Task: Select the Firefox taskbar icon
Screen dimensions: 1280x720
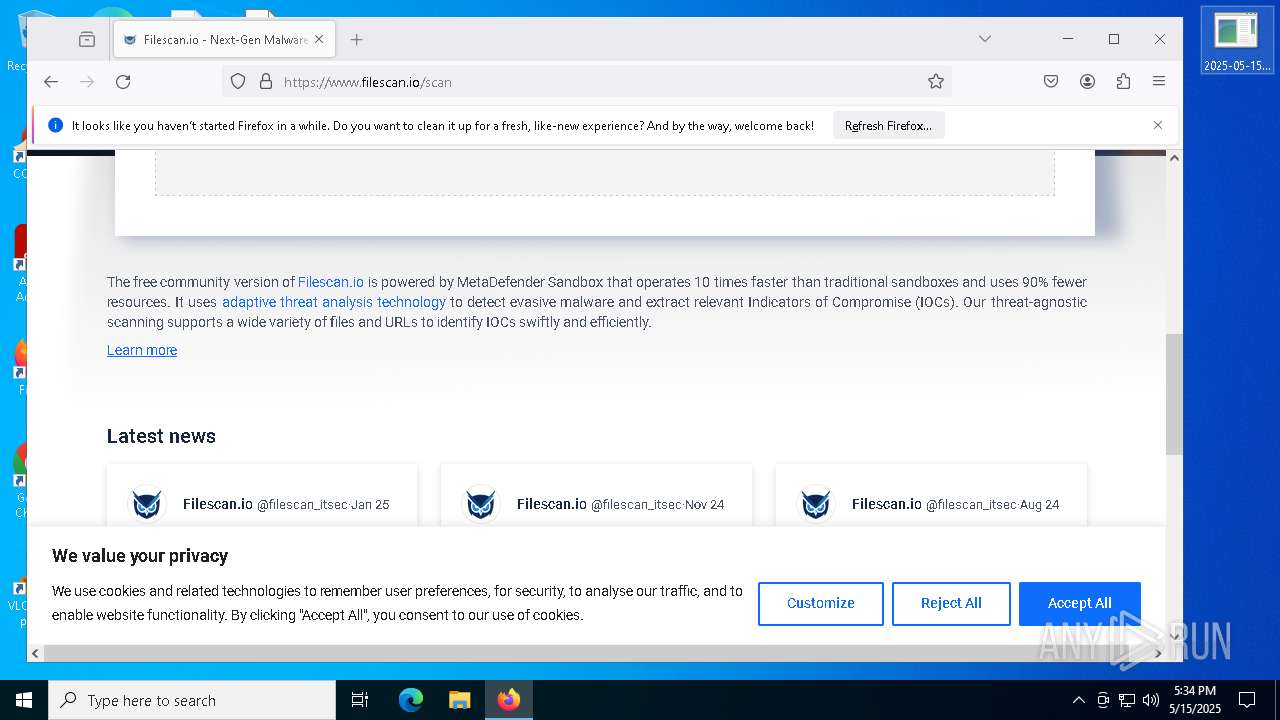Action: tap(509, 700)
